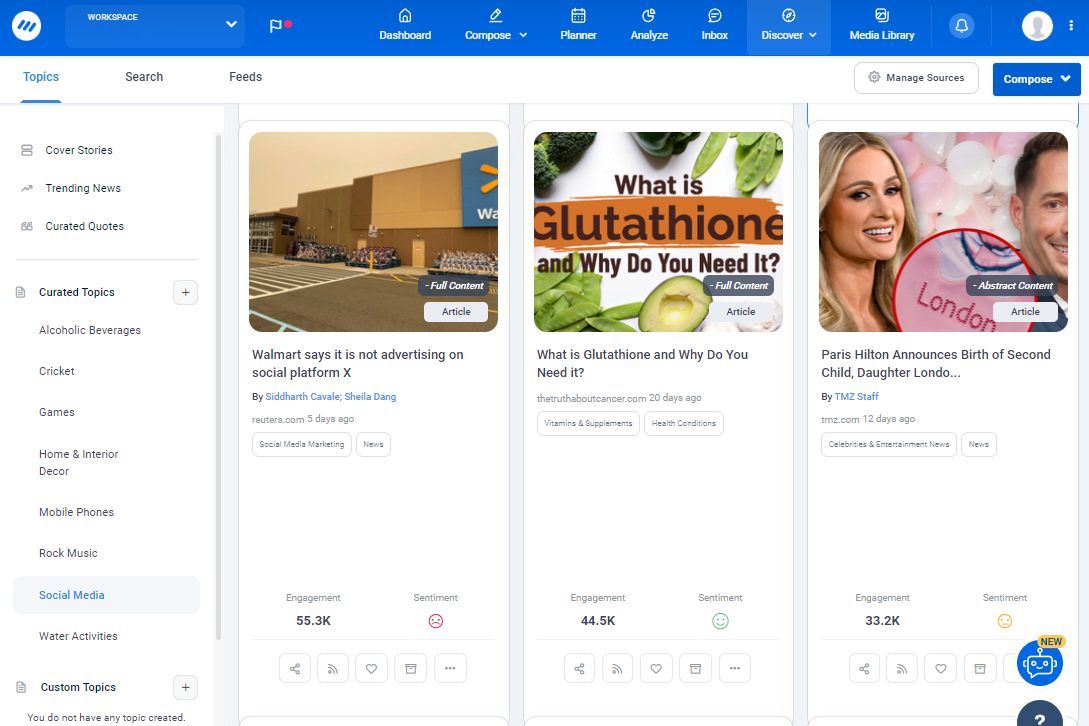Switch to the Feeds tab
The height and width of the screenshot is (726, 1089).
(x=245, y=77)
